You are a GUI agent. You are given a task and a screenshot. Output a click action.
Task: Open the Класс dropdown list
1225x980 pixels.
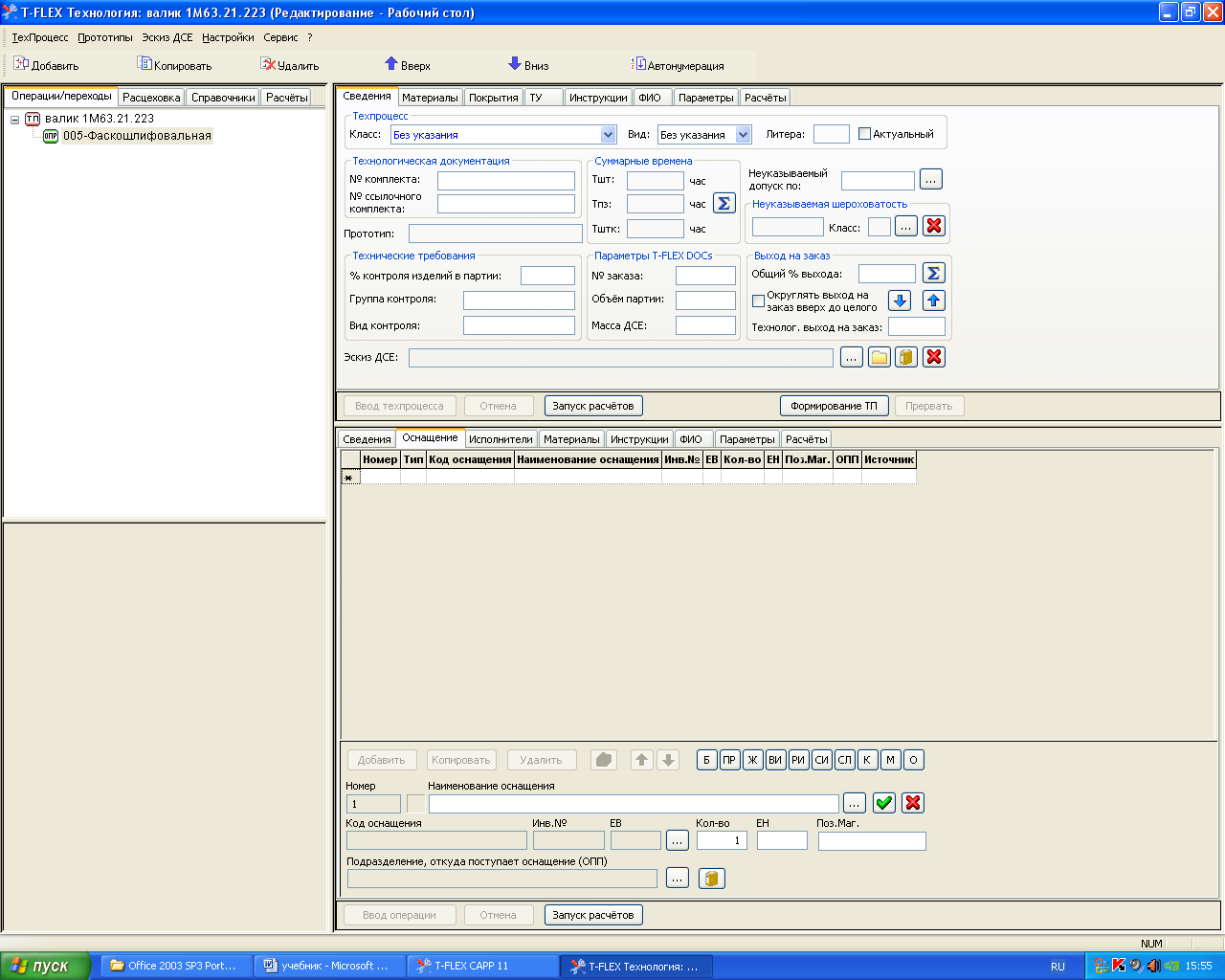608,135
